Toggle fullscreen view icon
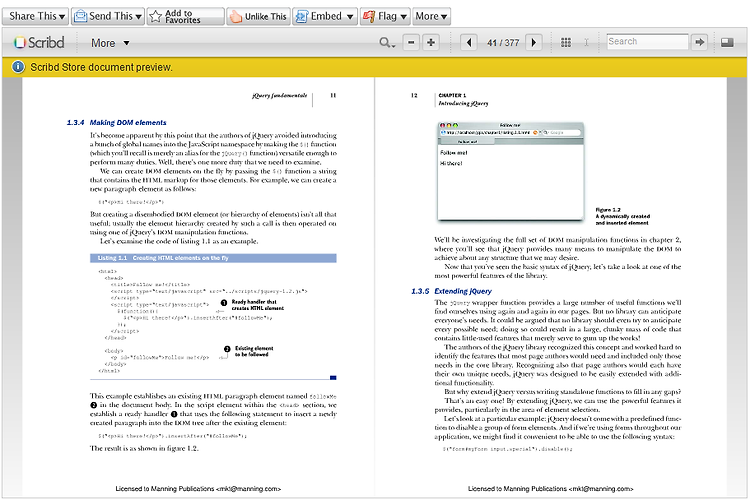 point(727,43)
